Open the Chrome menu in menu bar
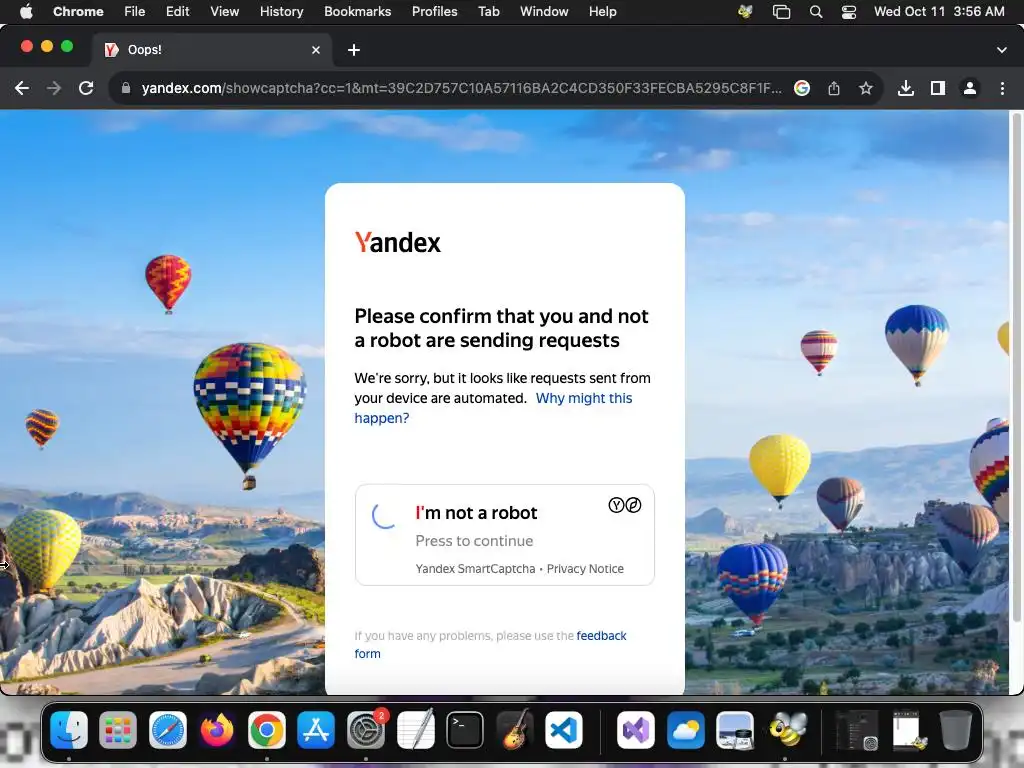This screenshot has width=1024, height=768. [x=78, y=11]
